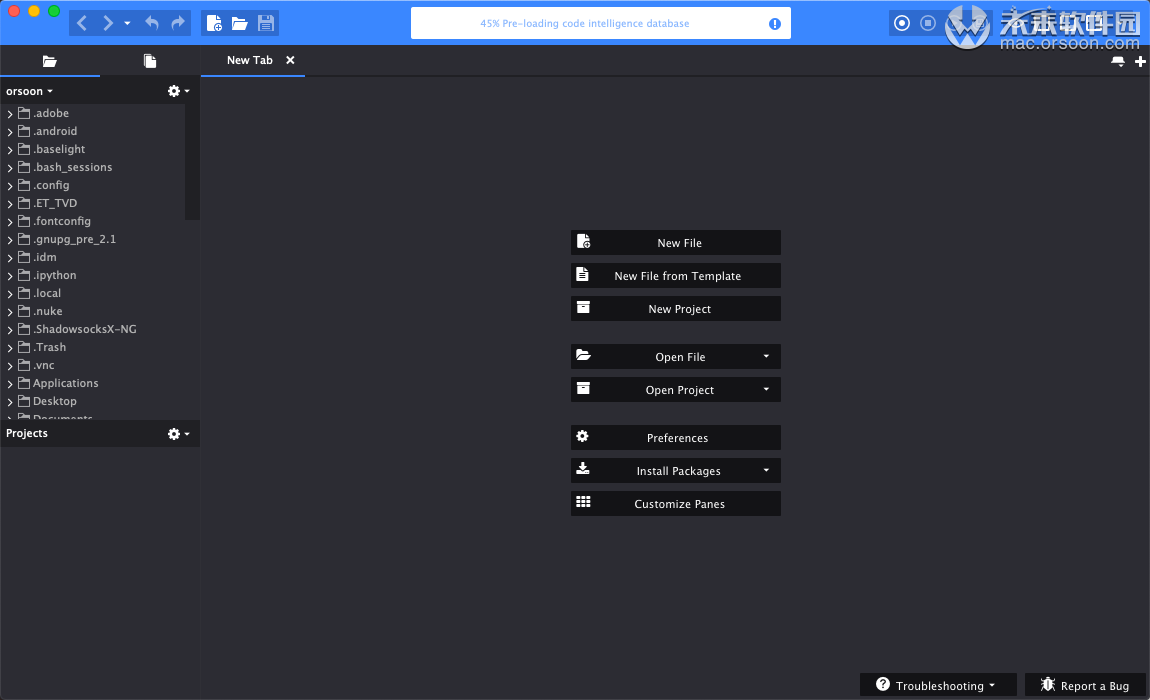Add a new tab with plus icon
This screenshot has height=700, width=1150.
point(1140,62)
